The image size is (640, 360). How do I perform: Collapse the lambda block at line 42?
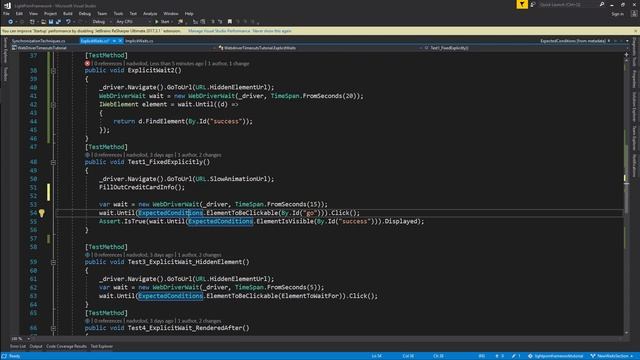coord(53,104)
